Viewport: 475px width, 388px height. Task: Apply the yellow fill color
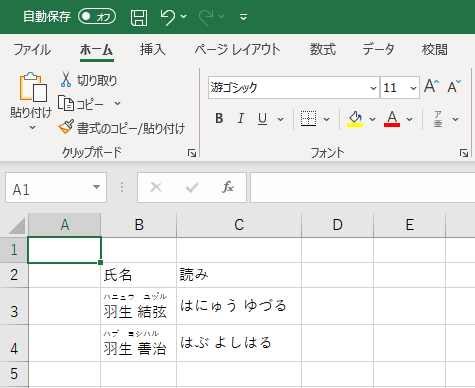point(355,119)
